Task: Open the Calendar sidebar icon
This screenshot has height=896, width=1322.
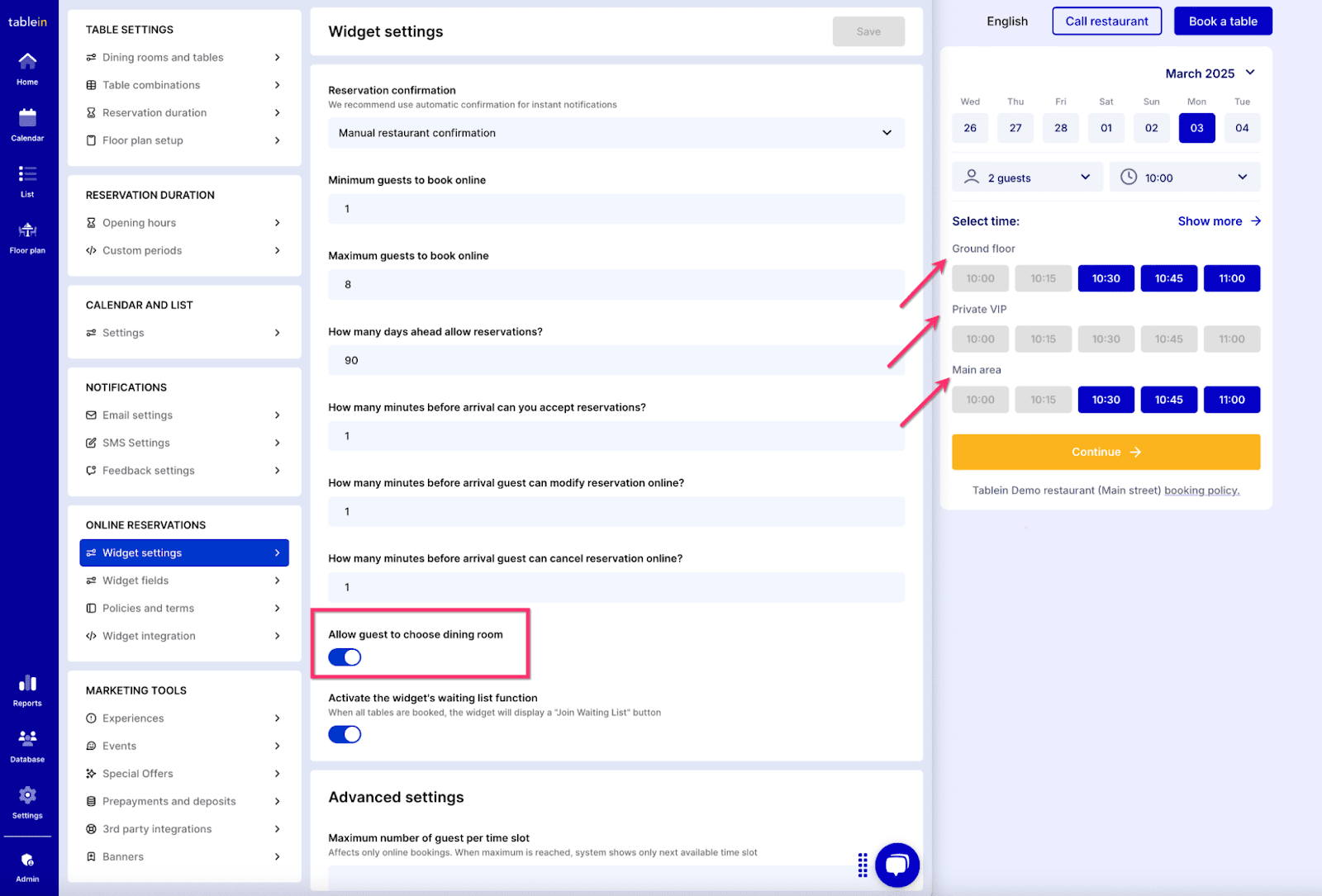Action: click(27, 125)
